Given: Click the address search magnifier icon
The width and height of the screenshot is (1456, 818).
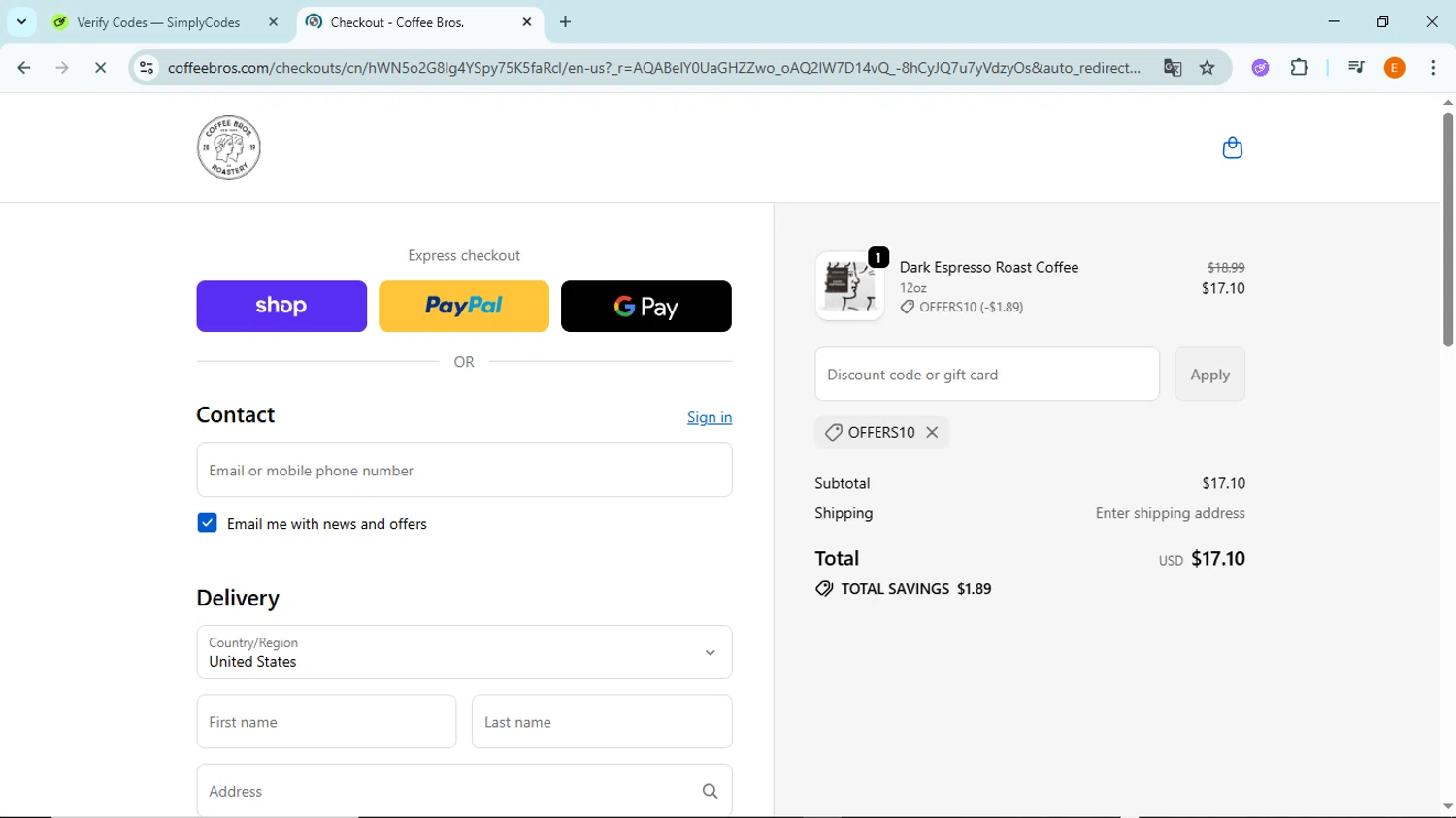Looking at the screenshot, I should pyautogui.click(x=710, y=791).
